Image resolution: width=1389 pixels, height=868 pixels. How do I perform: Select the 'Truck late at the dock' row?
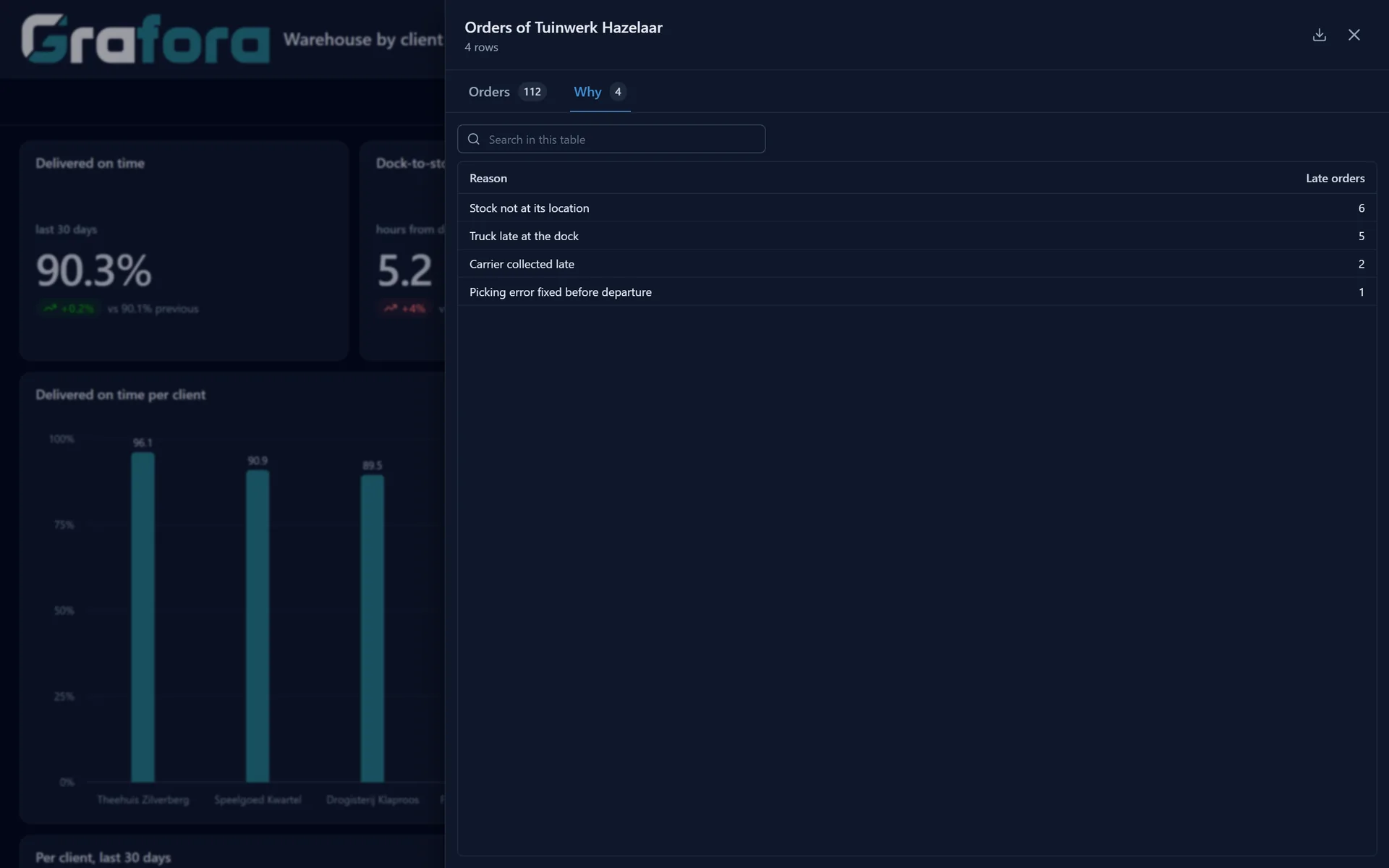point(917,236)
